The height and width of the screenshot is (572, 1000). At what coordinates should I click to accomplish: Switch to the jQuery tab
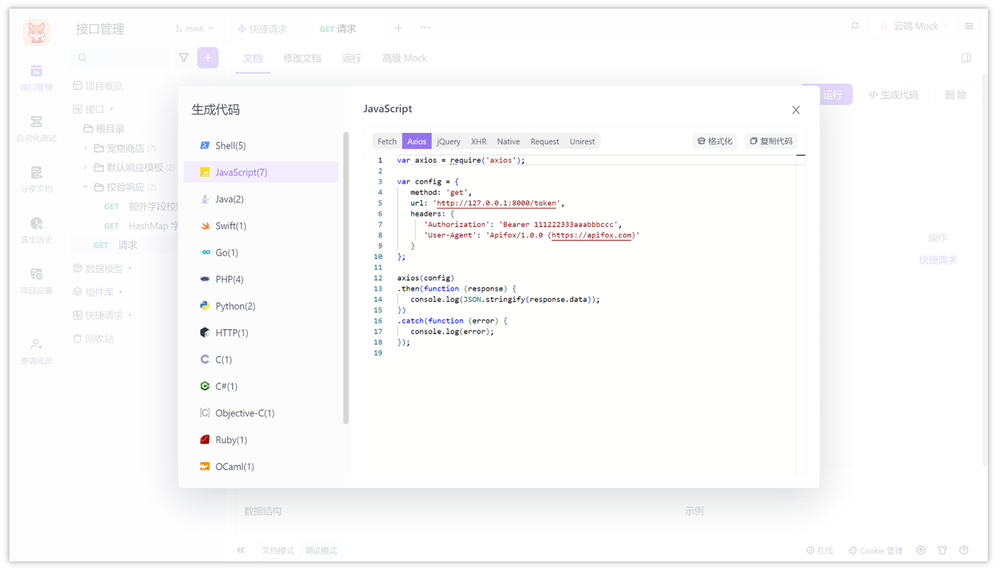click(x=448, y=142)
